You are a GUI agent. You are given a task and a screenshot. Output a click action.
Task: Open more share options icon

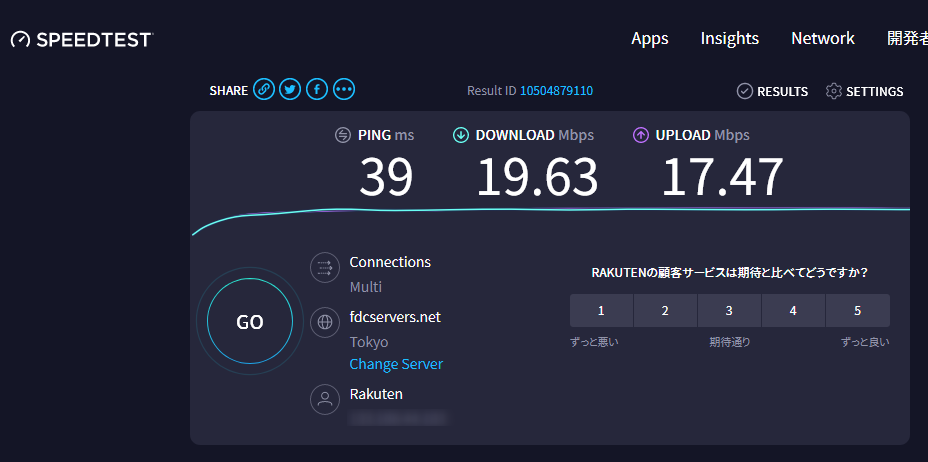coord(344,90)
